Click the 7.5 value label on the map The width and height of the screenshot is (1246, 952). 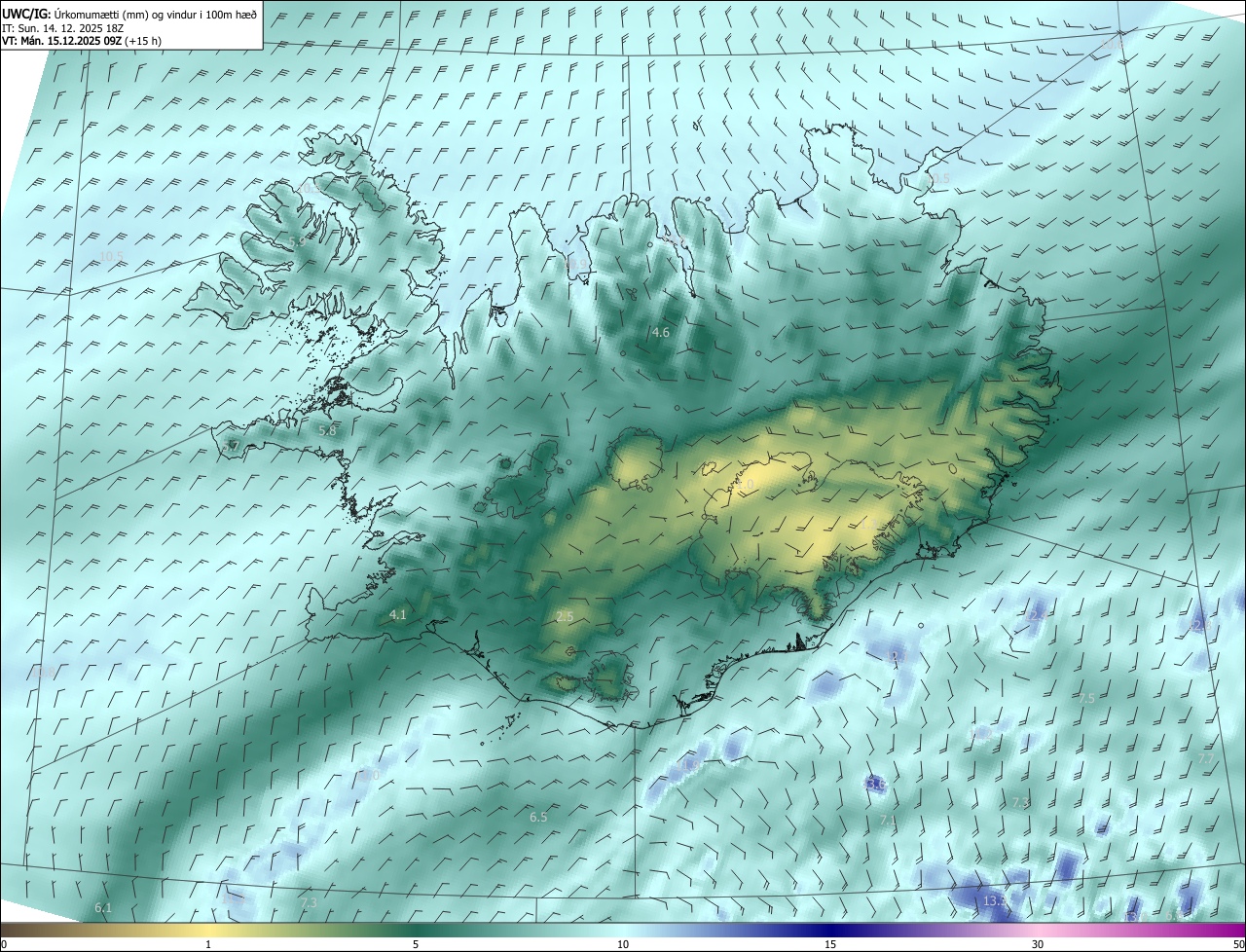point(1086,698)
